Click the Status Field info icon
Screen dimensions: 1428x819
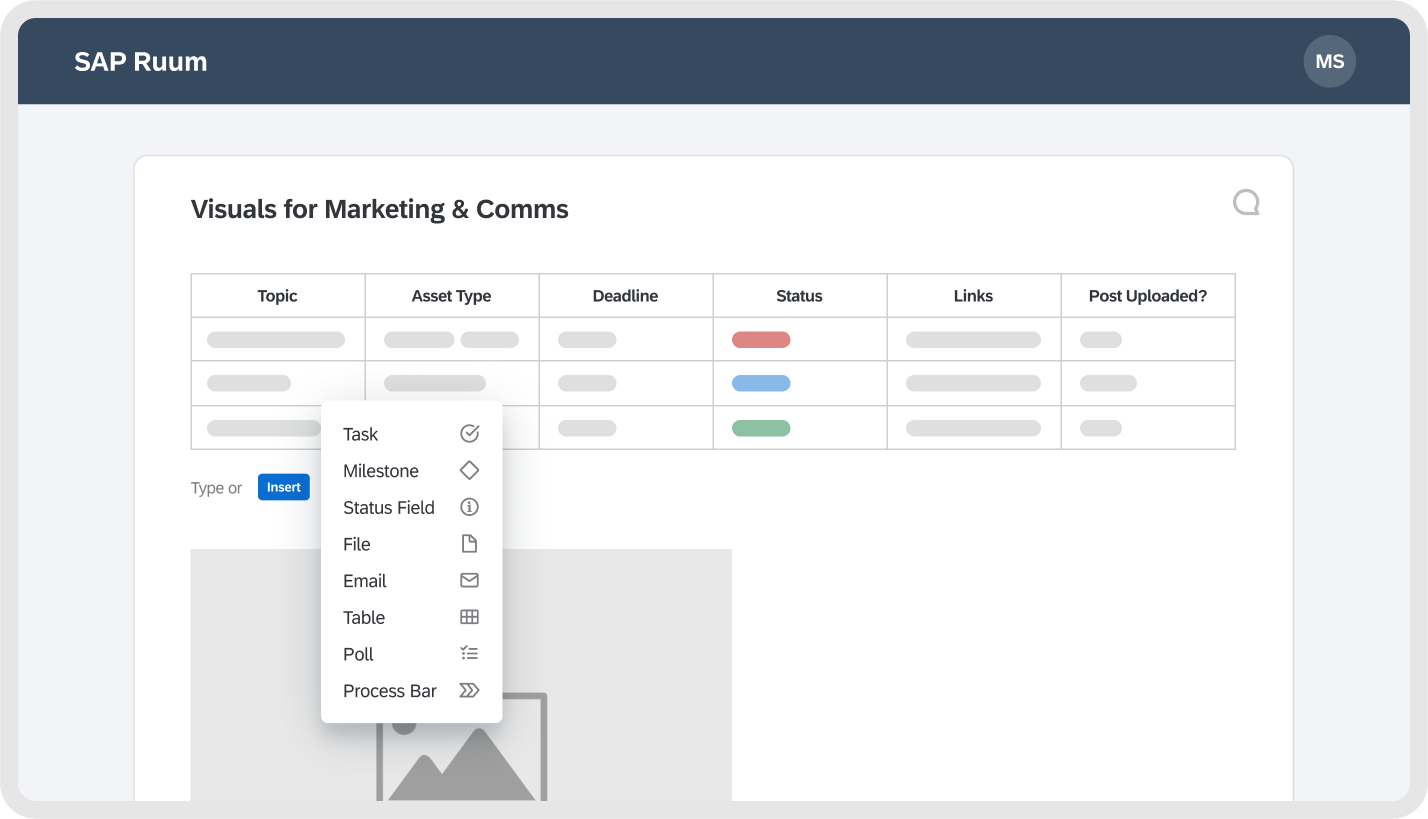click(x=469, y=507)
